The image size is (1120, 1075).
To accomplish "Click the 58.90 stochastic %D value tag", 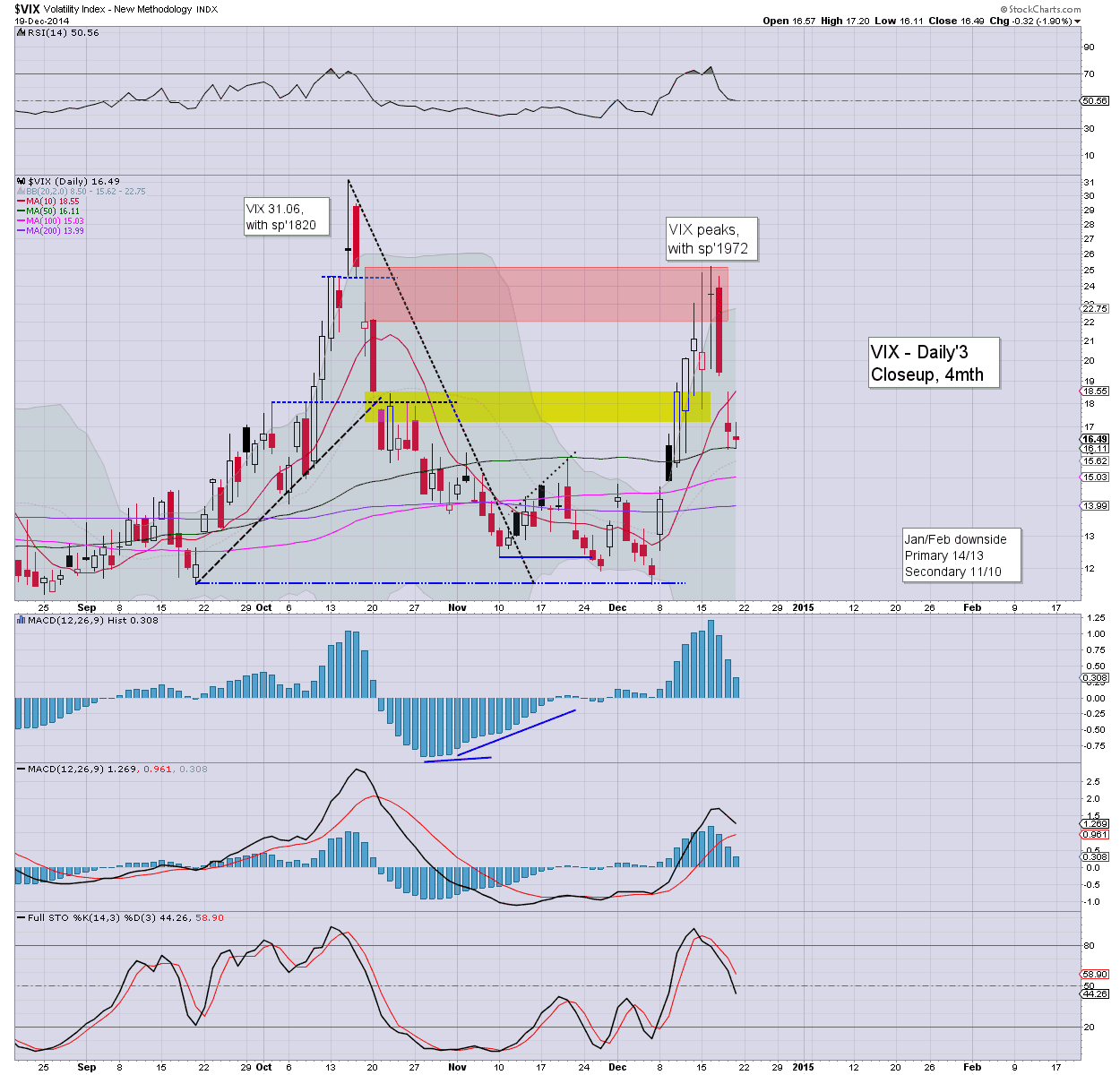I will click(x=1095, y=974).
